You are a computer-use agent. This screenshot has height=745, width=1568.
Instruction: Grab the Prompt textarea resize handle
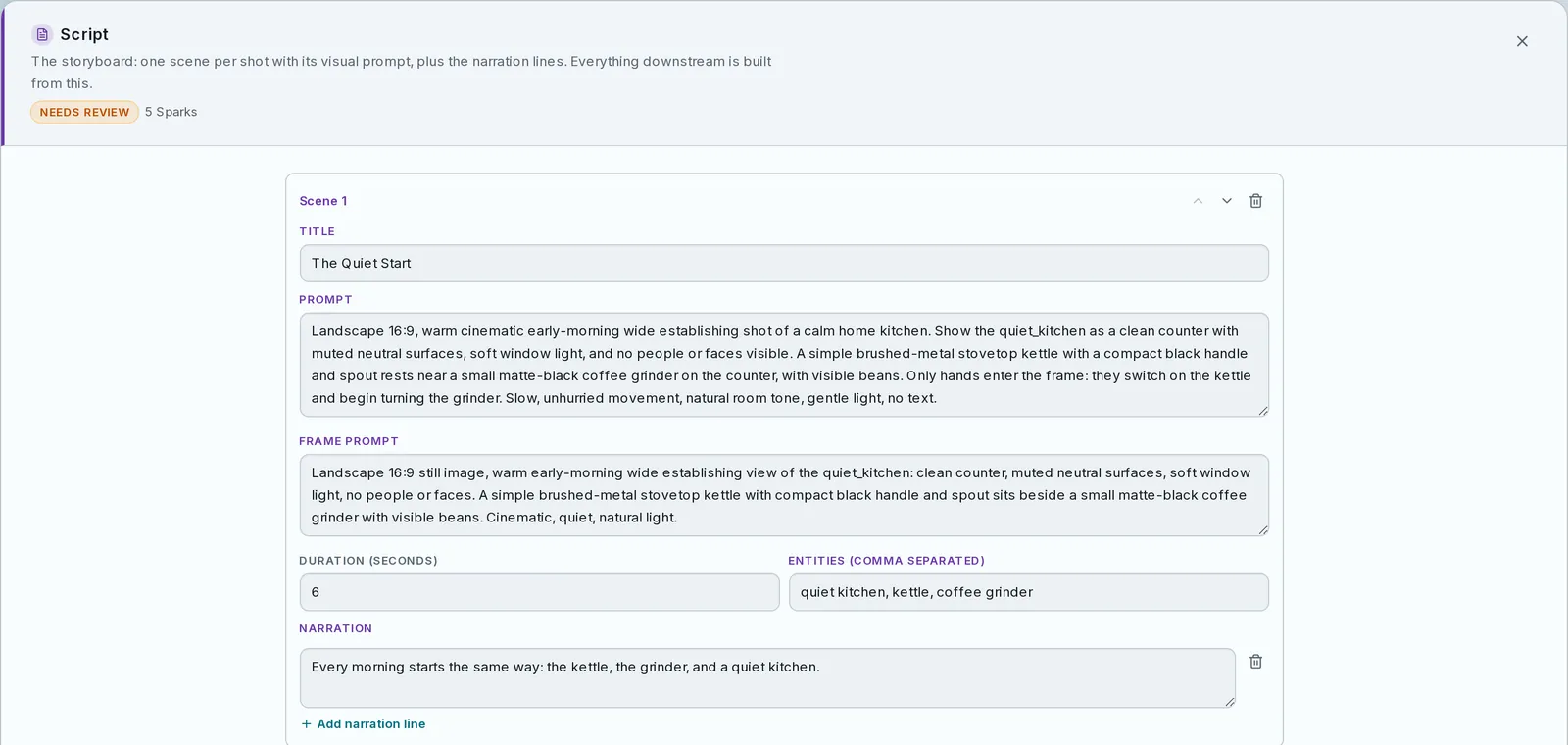click(1263, 411)
